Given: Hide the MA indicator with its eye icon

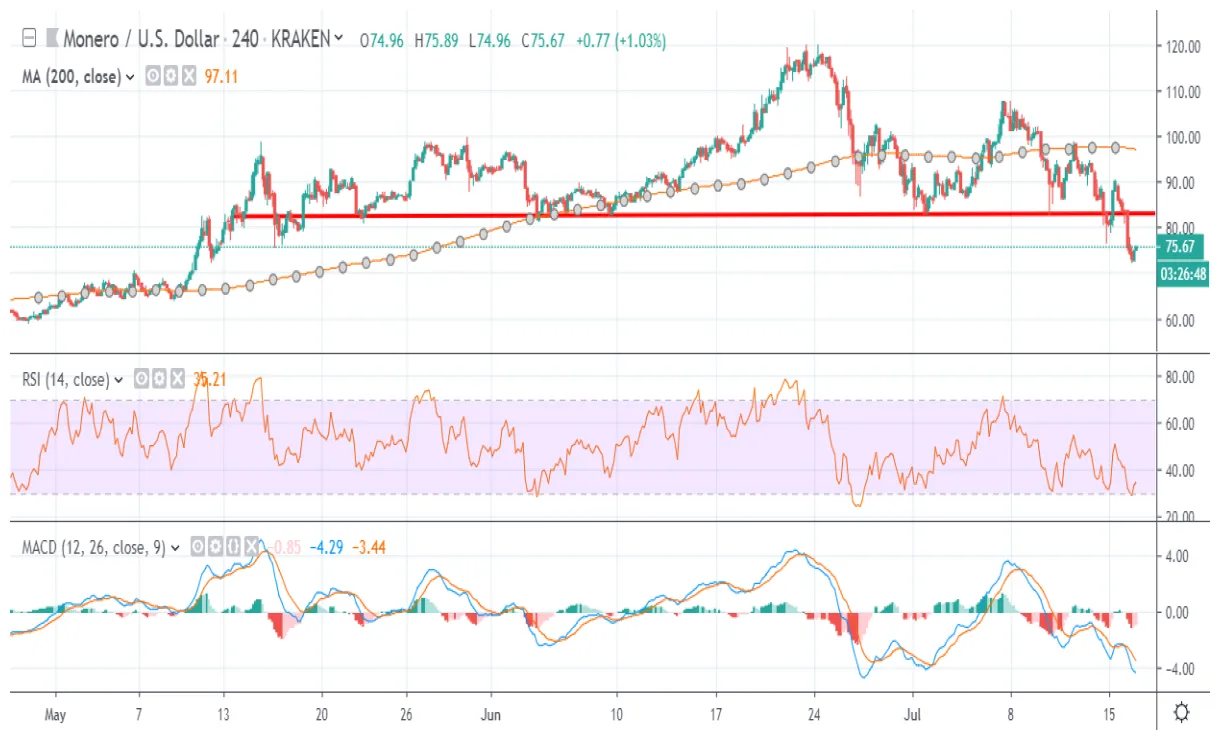Looking at the screenshot, I should (153, 77).
